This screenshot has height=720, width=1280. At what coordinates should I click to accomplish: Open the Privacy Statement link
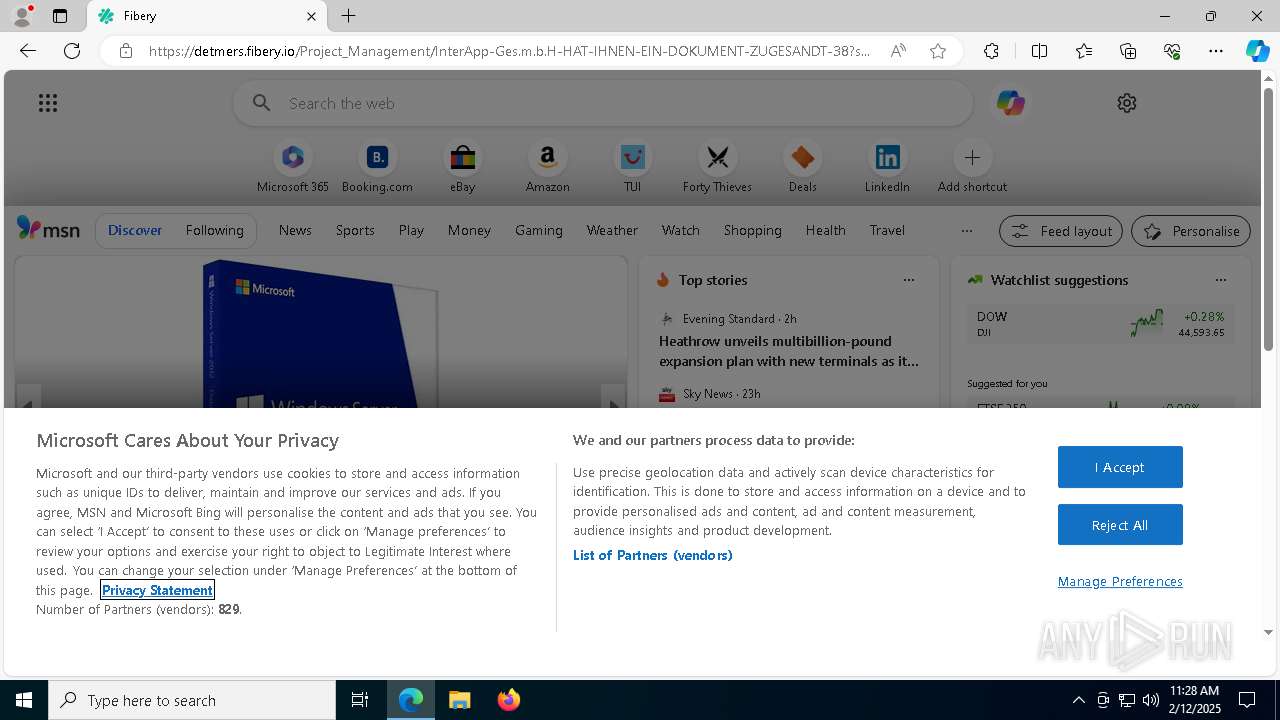point(157,590)
